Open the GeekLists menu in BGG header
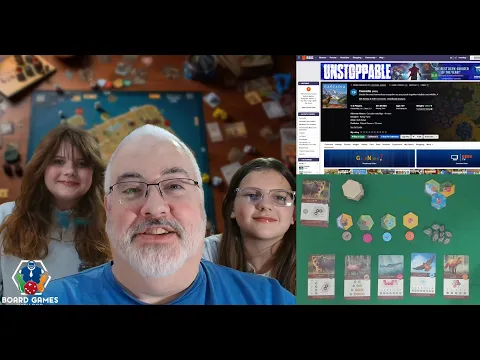Image resolution: width=480 pixels, height=360 pixels. point(344,58)
